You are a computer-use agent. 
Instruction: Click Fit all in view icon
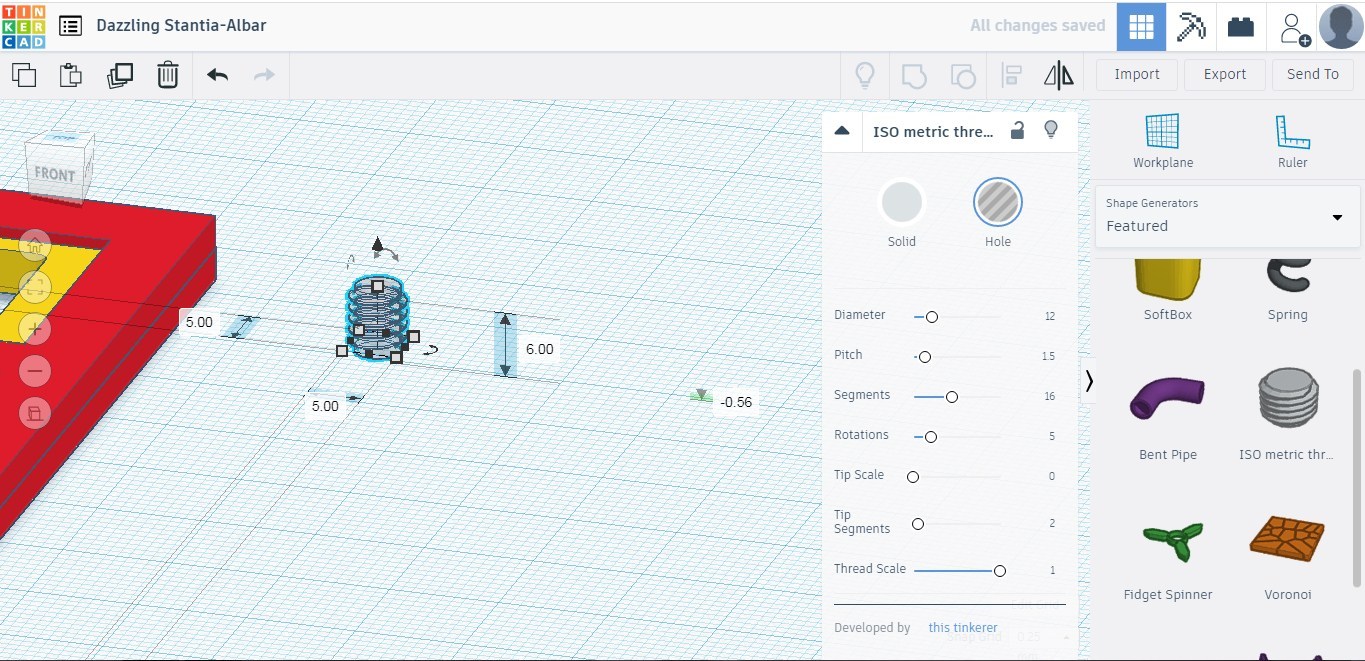coord(35,286)
